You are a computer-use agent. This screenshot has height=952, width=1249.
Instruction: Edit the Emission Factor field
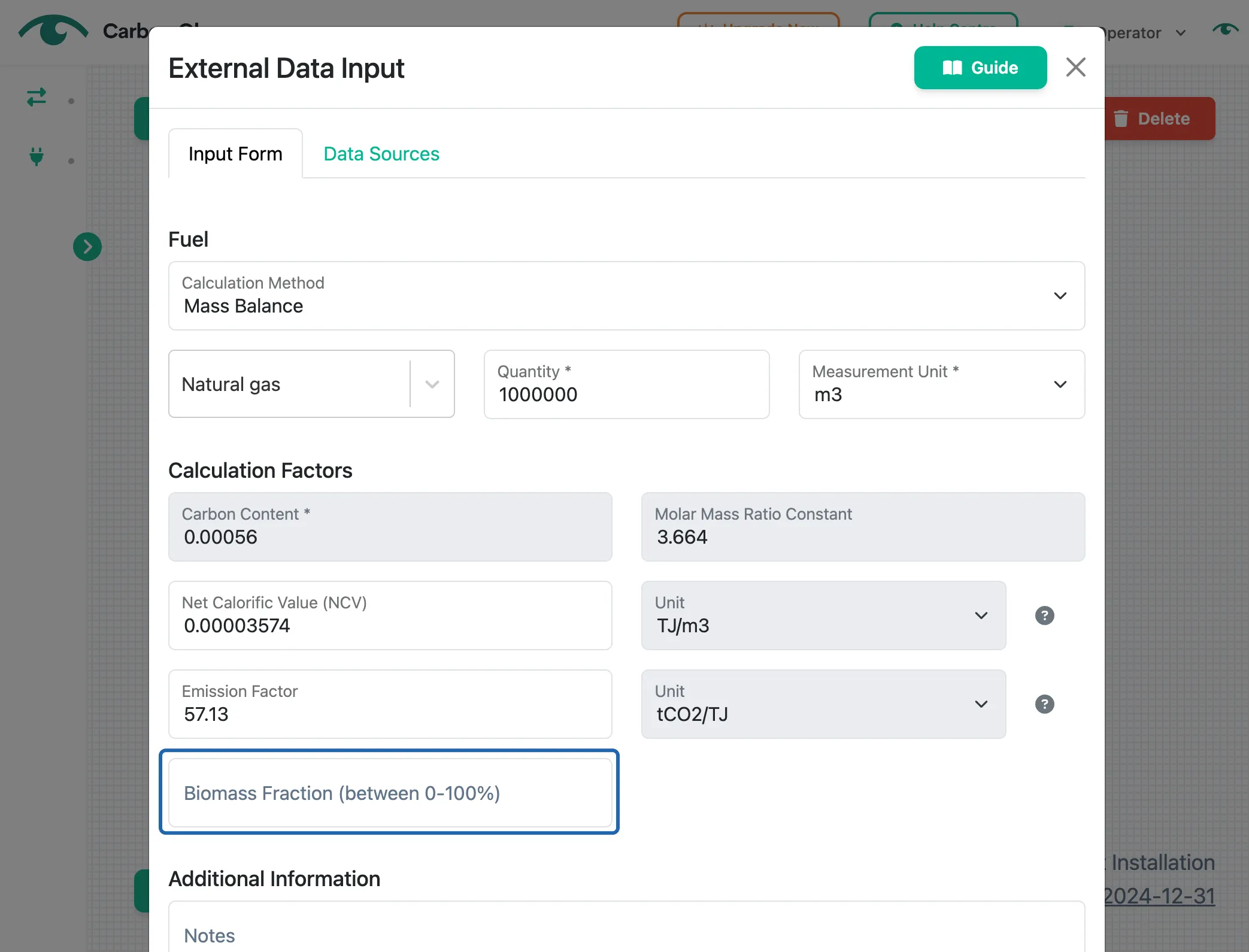pos(390,704)
